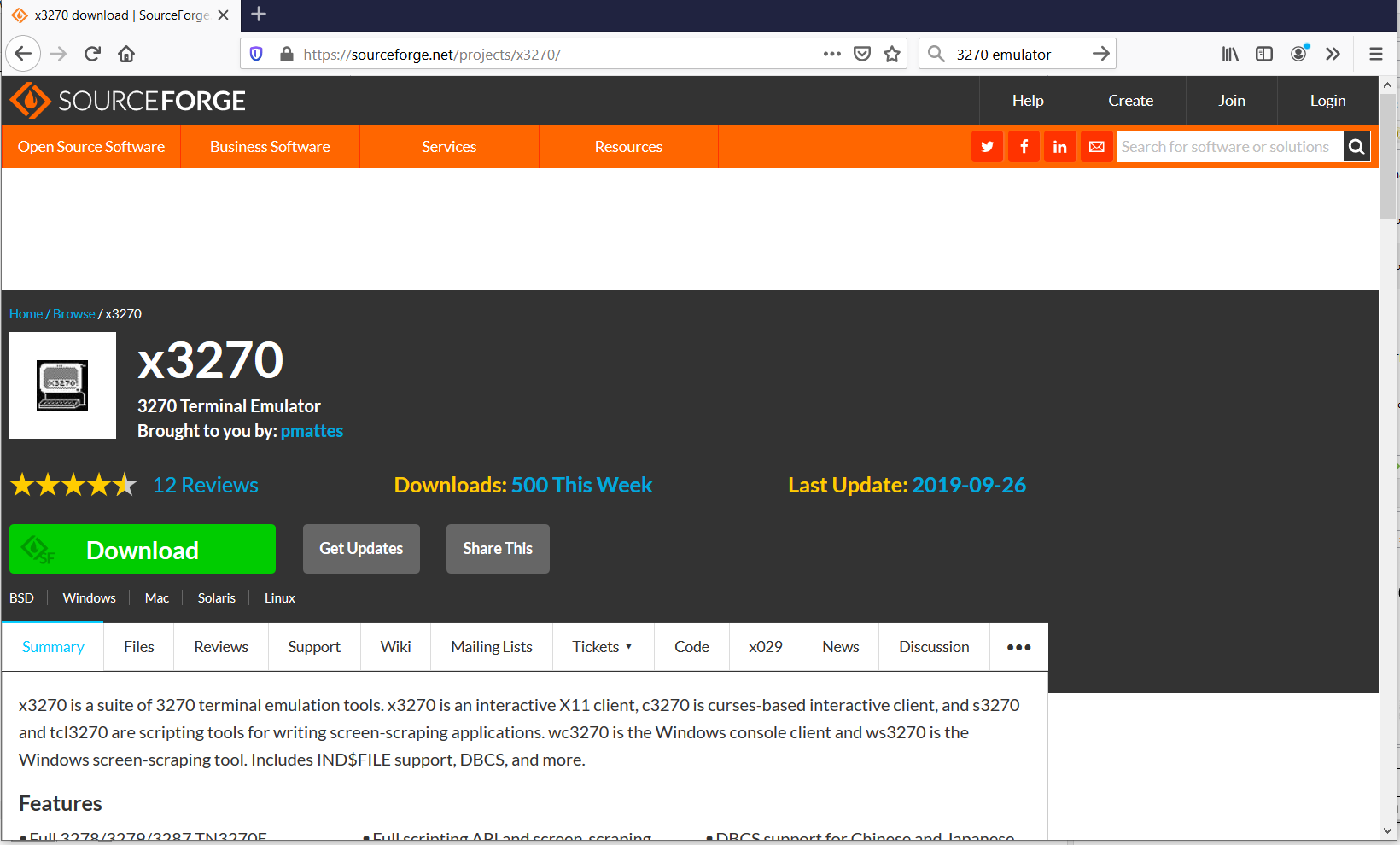This screenshot has height=845, width=1400.
Task: Click the email envelope icon
Action: coord(1097,147)
